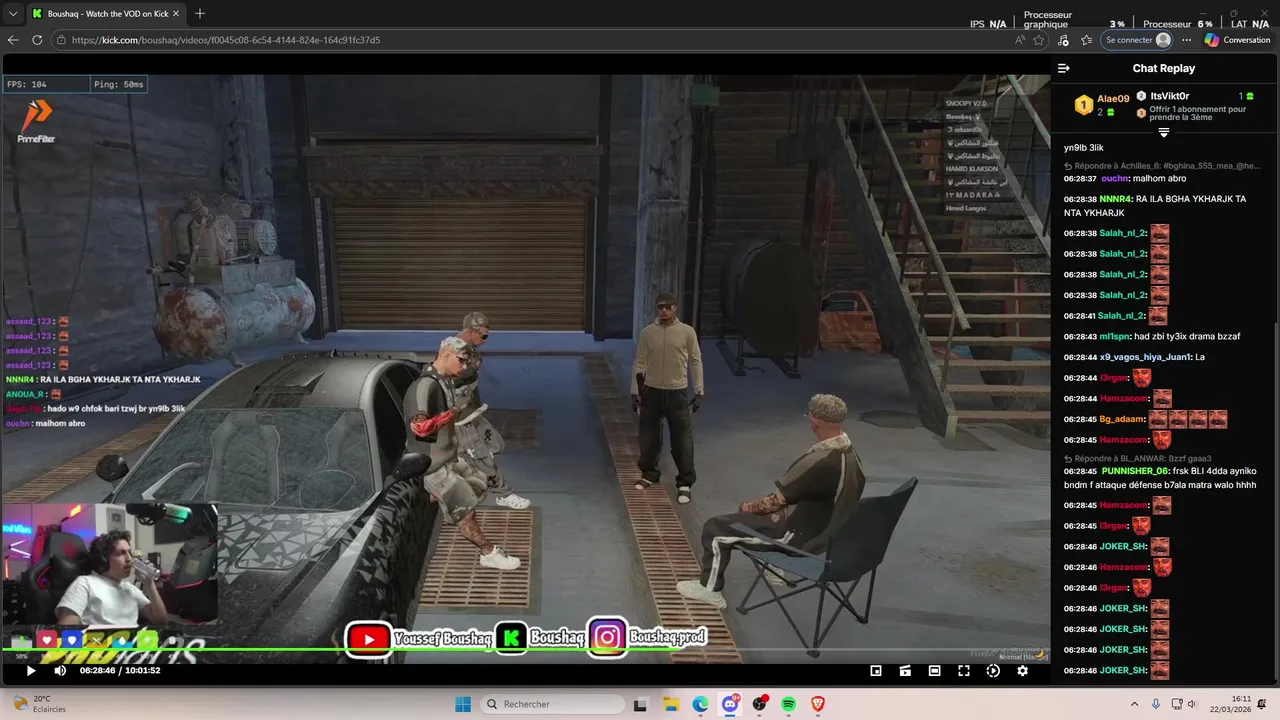The image size is (1280, 720).
Task: Play the paused VOD
Action: [30, 671]
